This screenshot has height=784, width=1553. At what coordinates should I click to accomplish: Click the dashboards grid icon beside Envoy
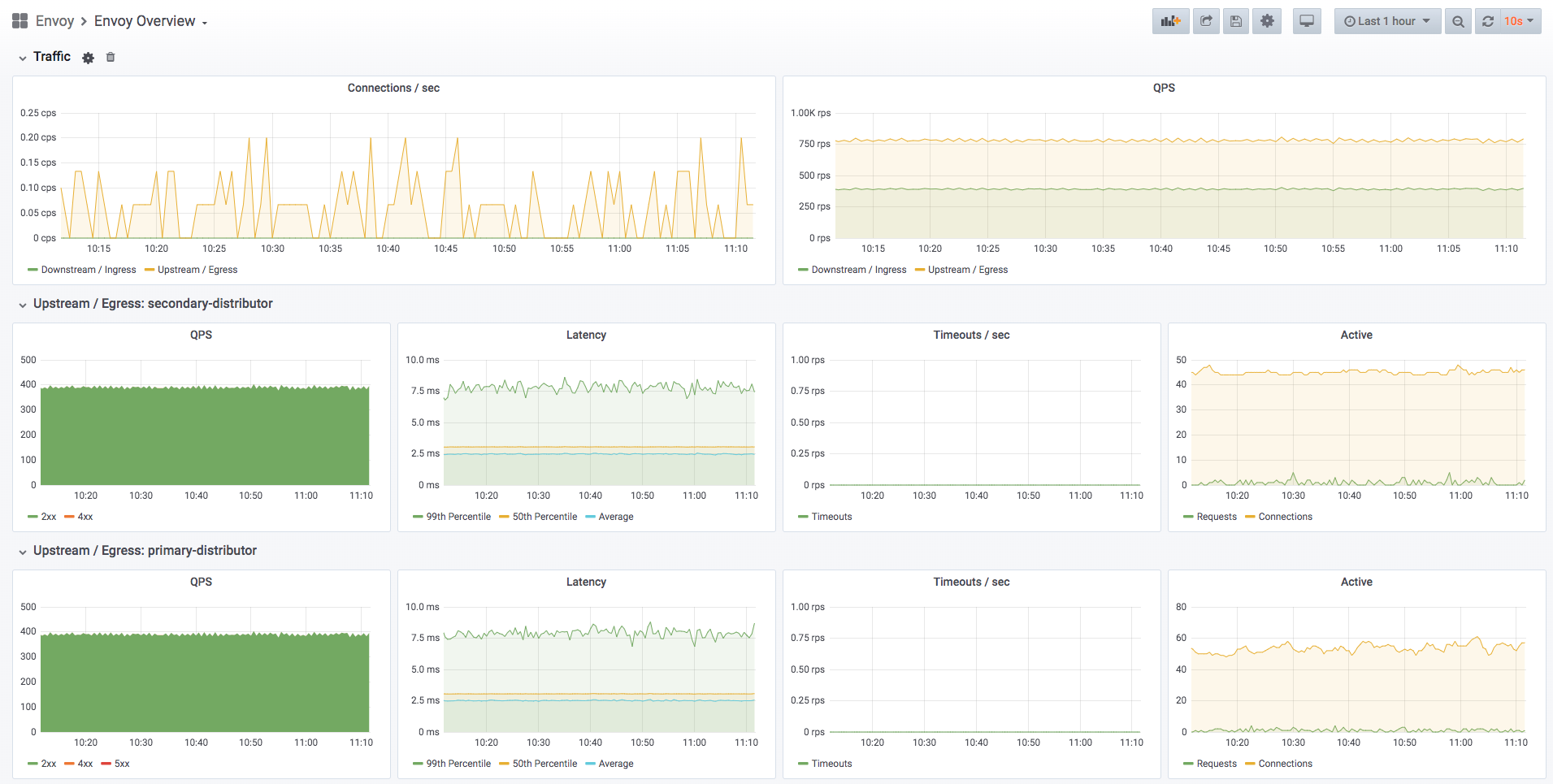20,21
